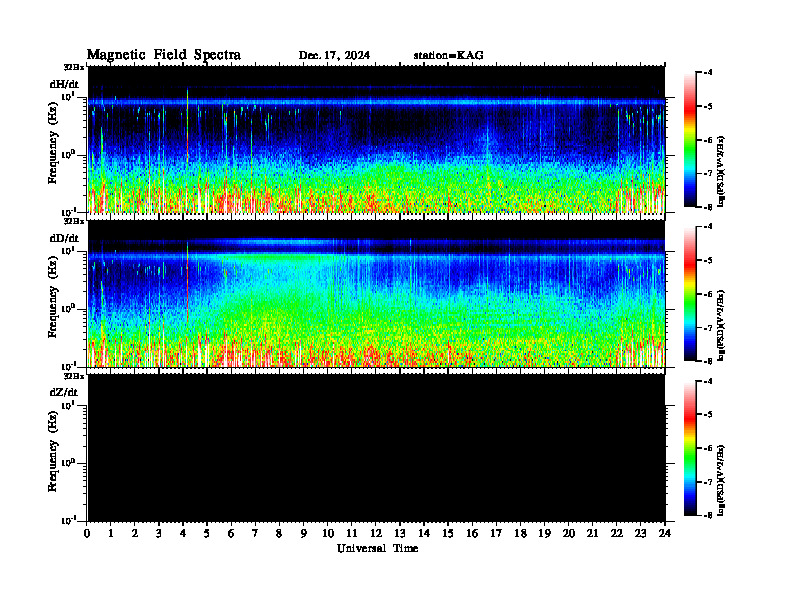Click the 10^0 frequency tick of dH/dt panel
This screenshot has height=612, width=792.
pos(68,155)
